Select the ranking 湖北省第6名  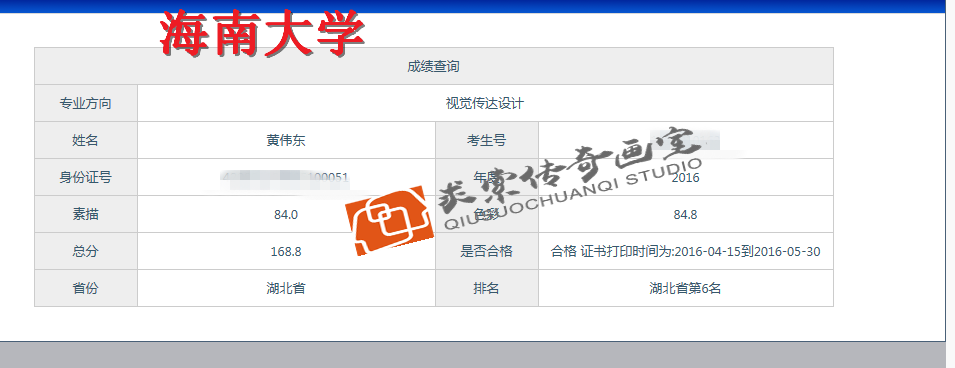click(x=686, y=289)
